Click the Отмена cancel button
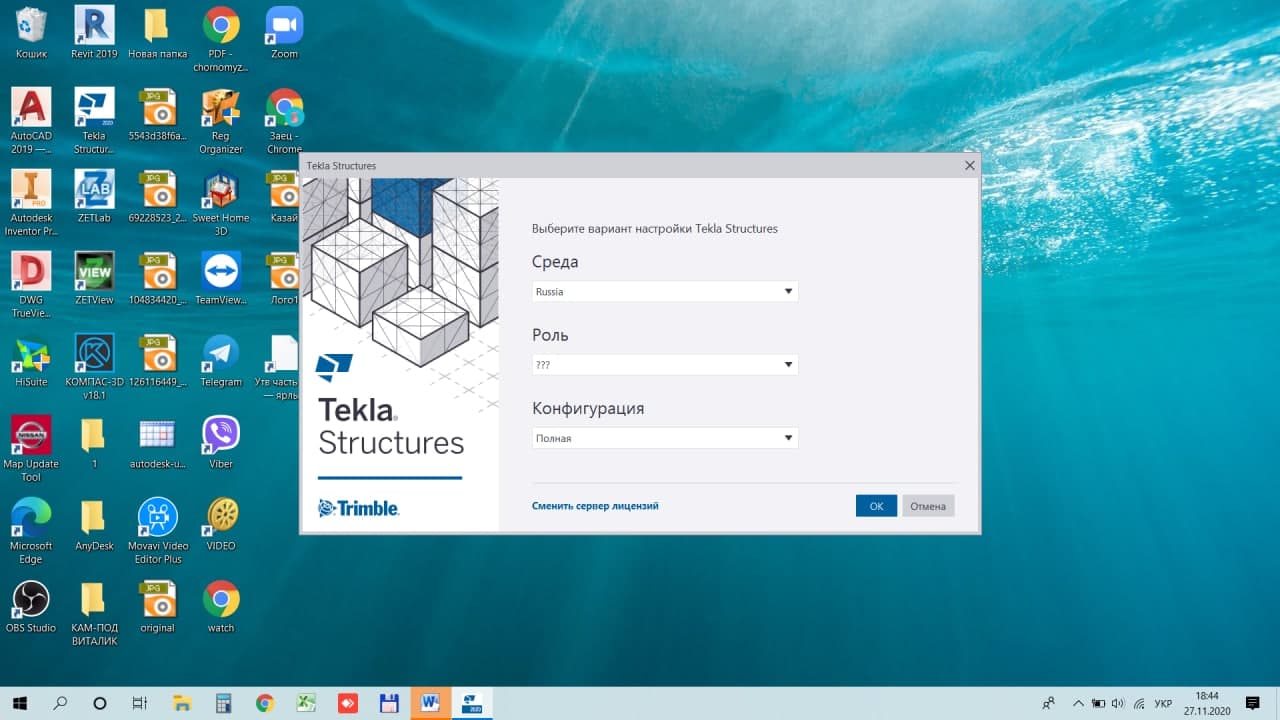Viewport: 1280px width, 720px height. [x=928, y=506]
